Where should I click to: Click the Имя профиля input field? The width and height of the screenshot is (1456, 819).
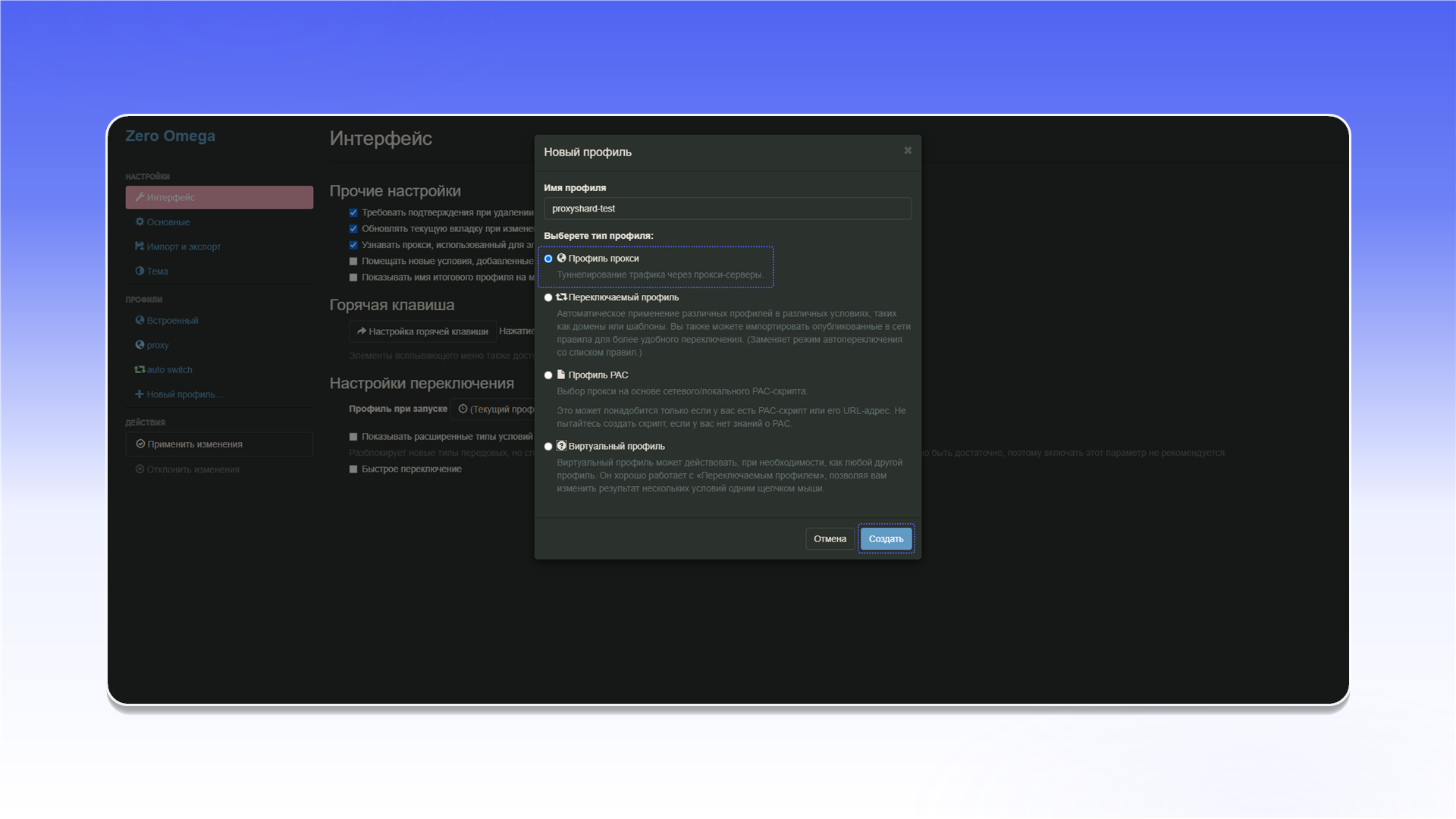pos(727,209)
